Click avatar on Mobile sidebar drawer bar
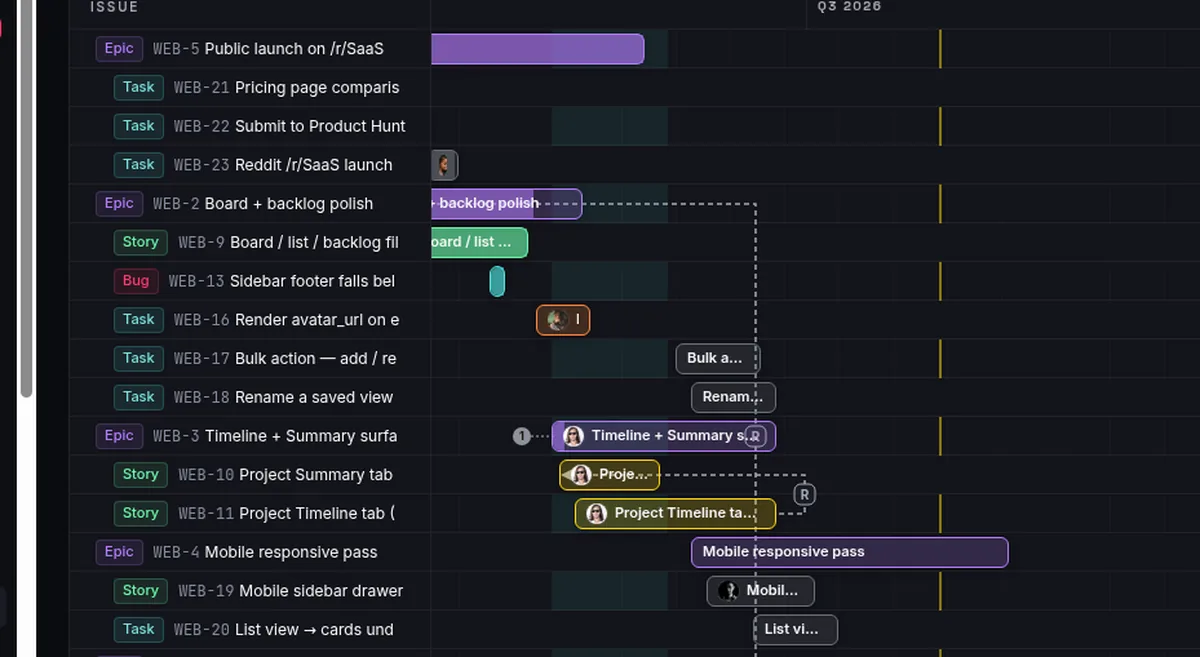This screenshot has width=1200, height=657. (x=729, y=591)
